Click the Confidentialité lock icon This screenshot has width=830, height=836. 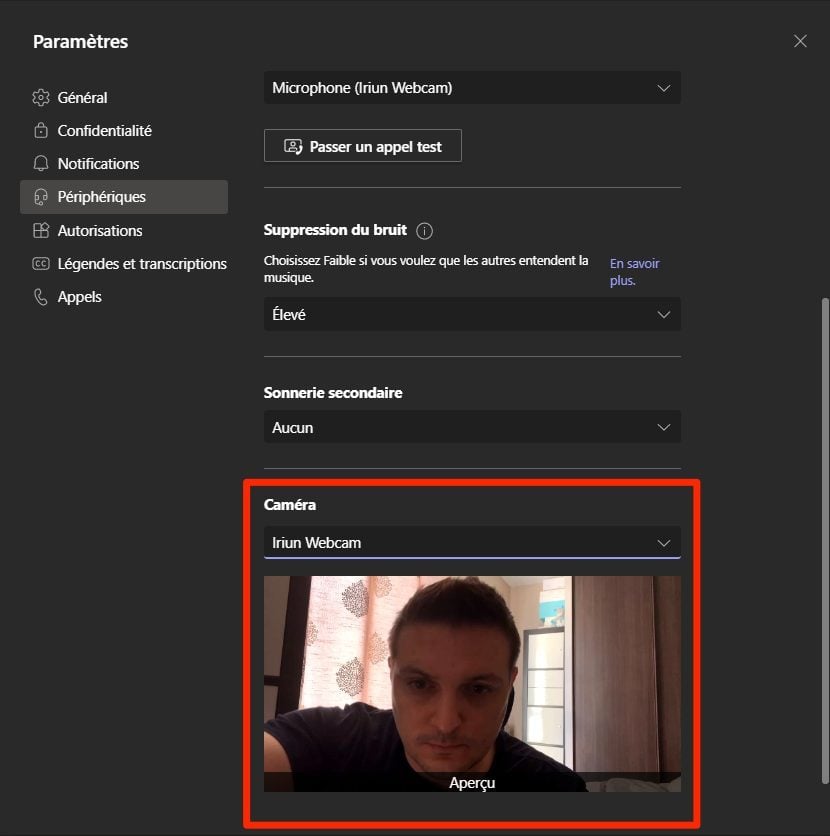pyautogui.click(x=41, y=131)
